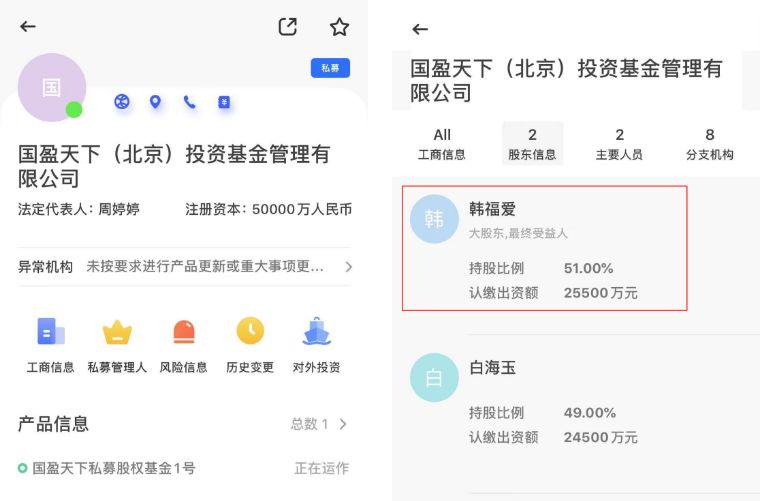Image resolution: width=760 pixels, height=501 pixels.
Task: Open the 异常机构 warning text row
Action: pyautogui.click(x=185, y=266)
